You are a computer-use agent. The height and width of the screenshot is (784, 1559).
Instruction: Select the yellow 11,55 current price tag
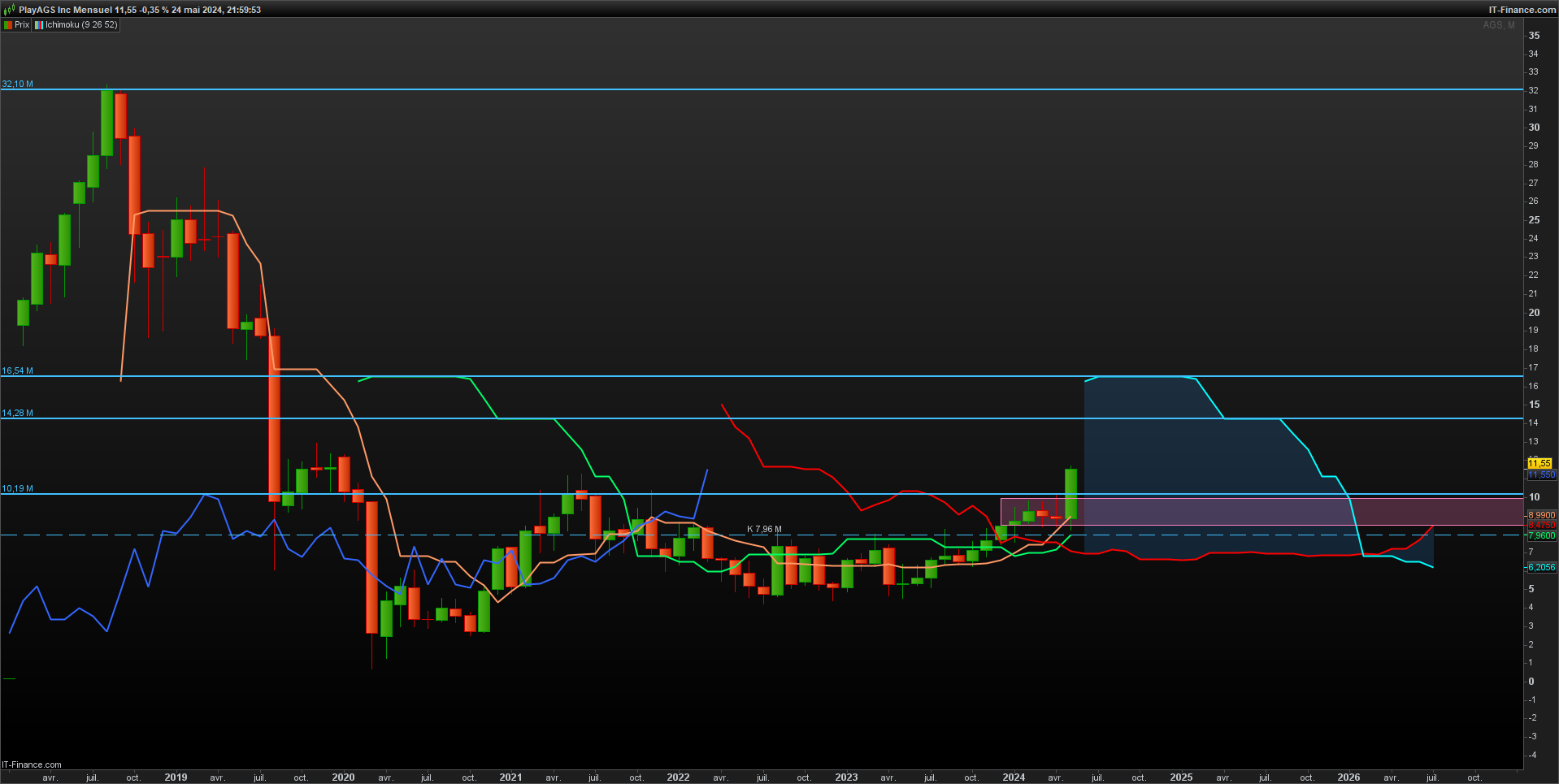[x=1539, y=463]
